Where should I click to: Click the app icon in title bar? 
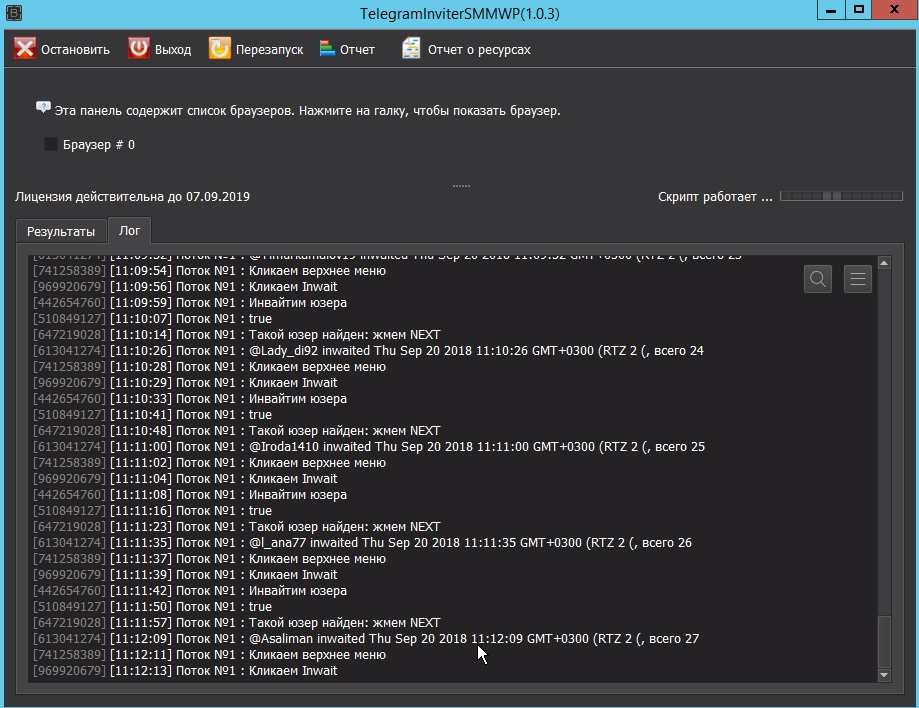[x=13, y=12]
